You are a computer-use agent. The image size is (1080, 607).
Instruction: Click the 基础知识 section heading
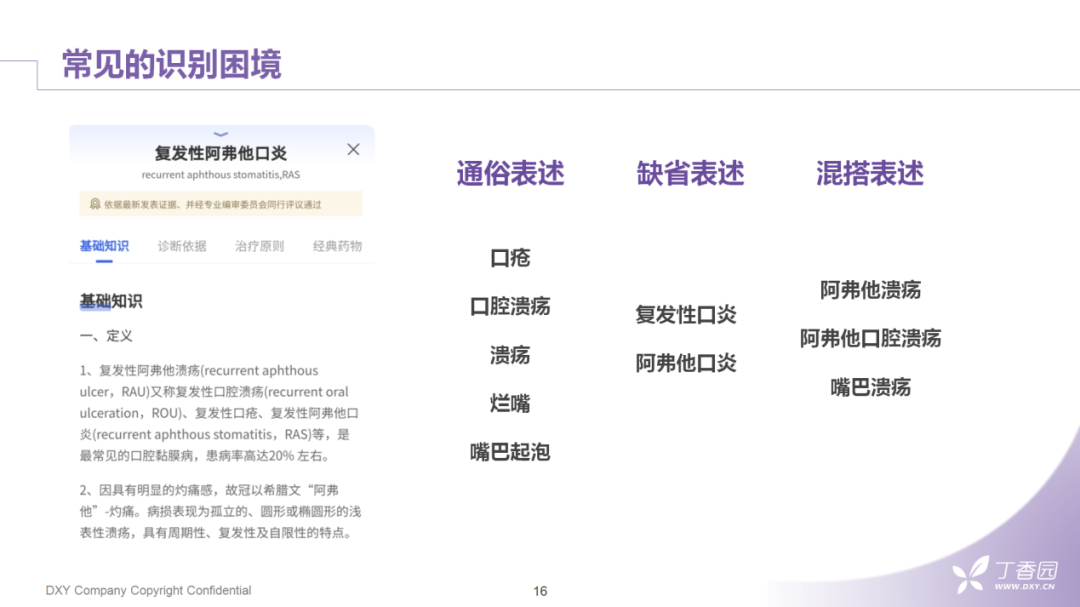pyautogui.click(x=111, y=301)
